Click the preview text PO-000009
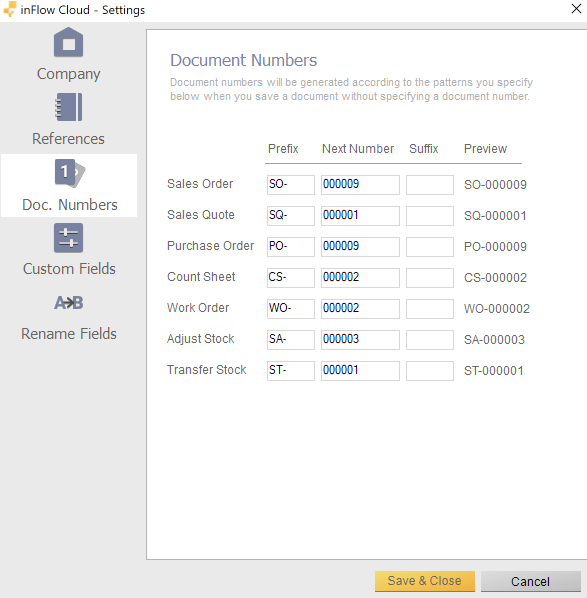 tap(495, 247)
